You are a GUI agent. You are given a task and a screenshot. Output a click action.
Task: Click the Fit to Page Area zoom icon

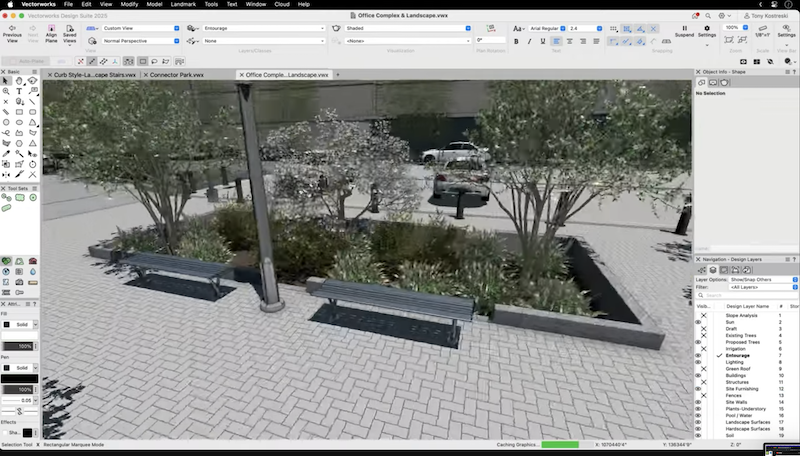point(729,40)
